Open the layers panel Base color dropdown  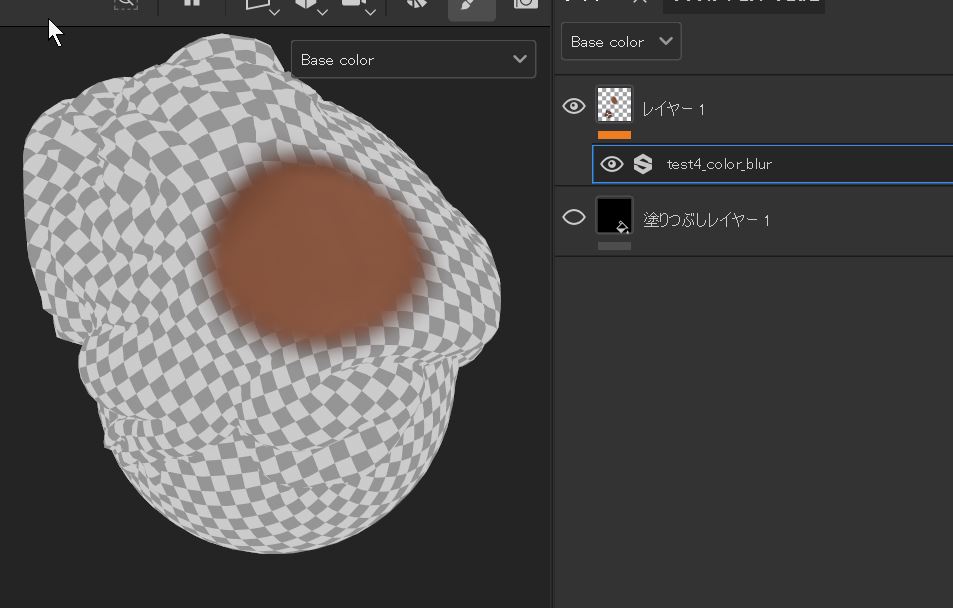click(621, 42)
